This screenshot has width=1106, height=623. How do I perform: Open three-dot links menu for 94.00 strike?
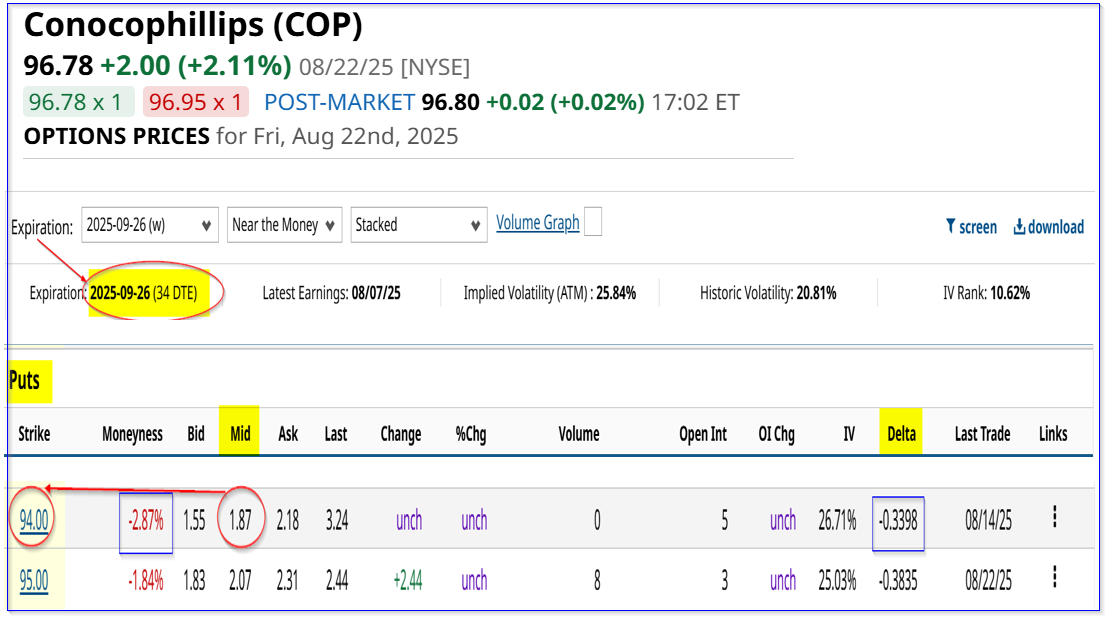click(x=1055, y=516)
